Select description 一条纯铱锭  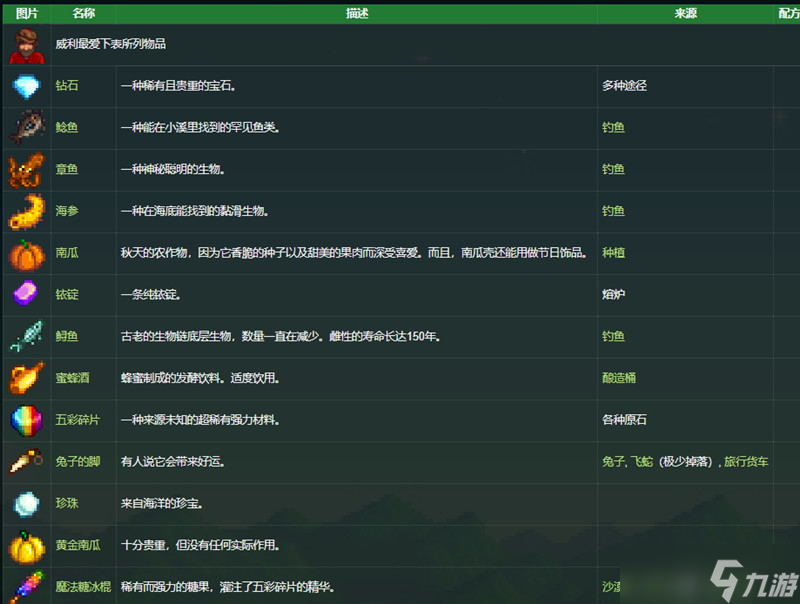[151, 294]
